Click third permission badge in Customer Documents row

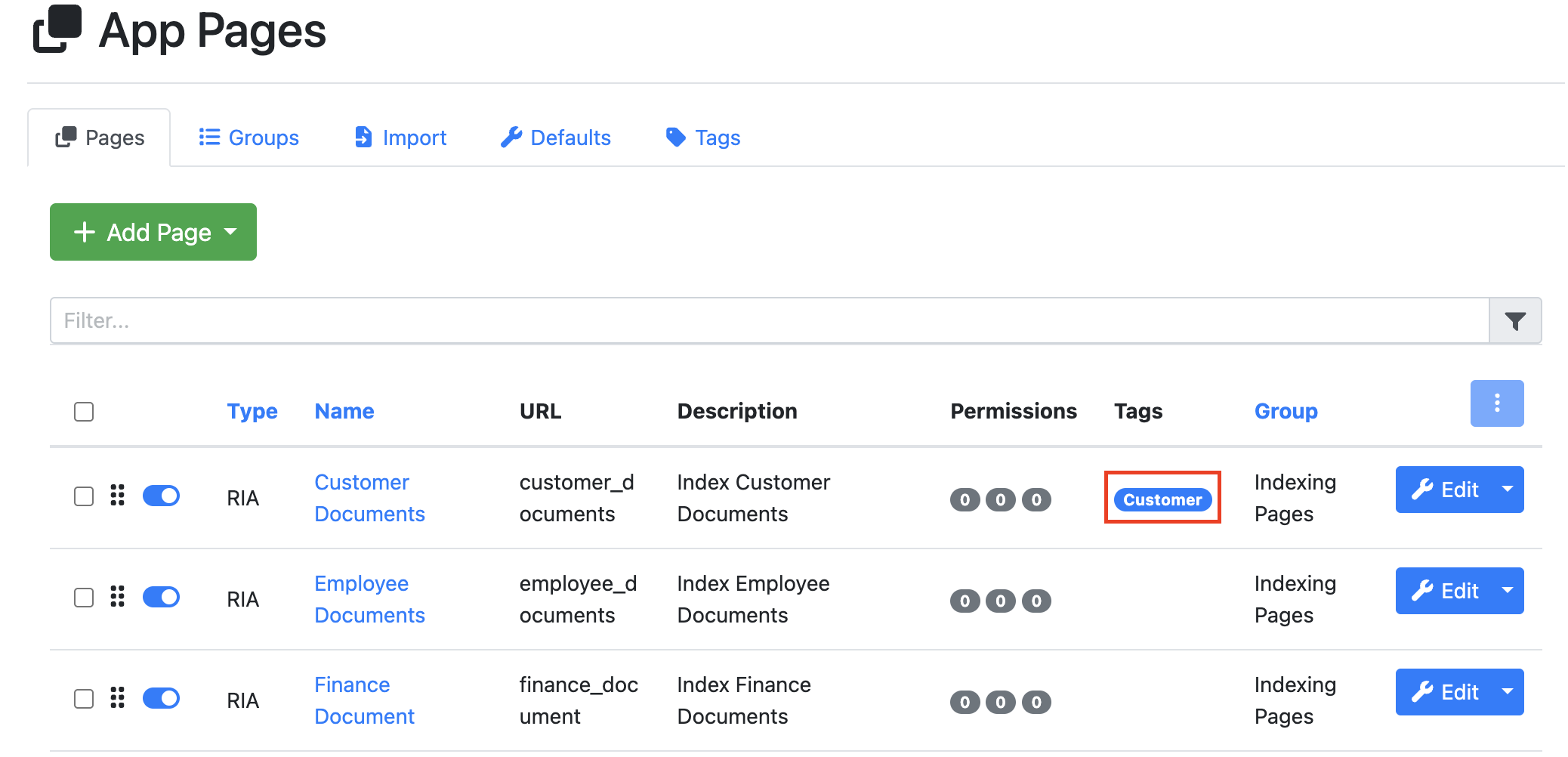click(1036, 499)
